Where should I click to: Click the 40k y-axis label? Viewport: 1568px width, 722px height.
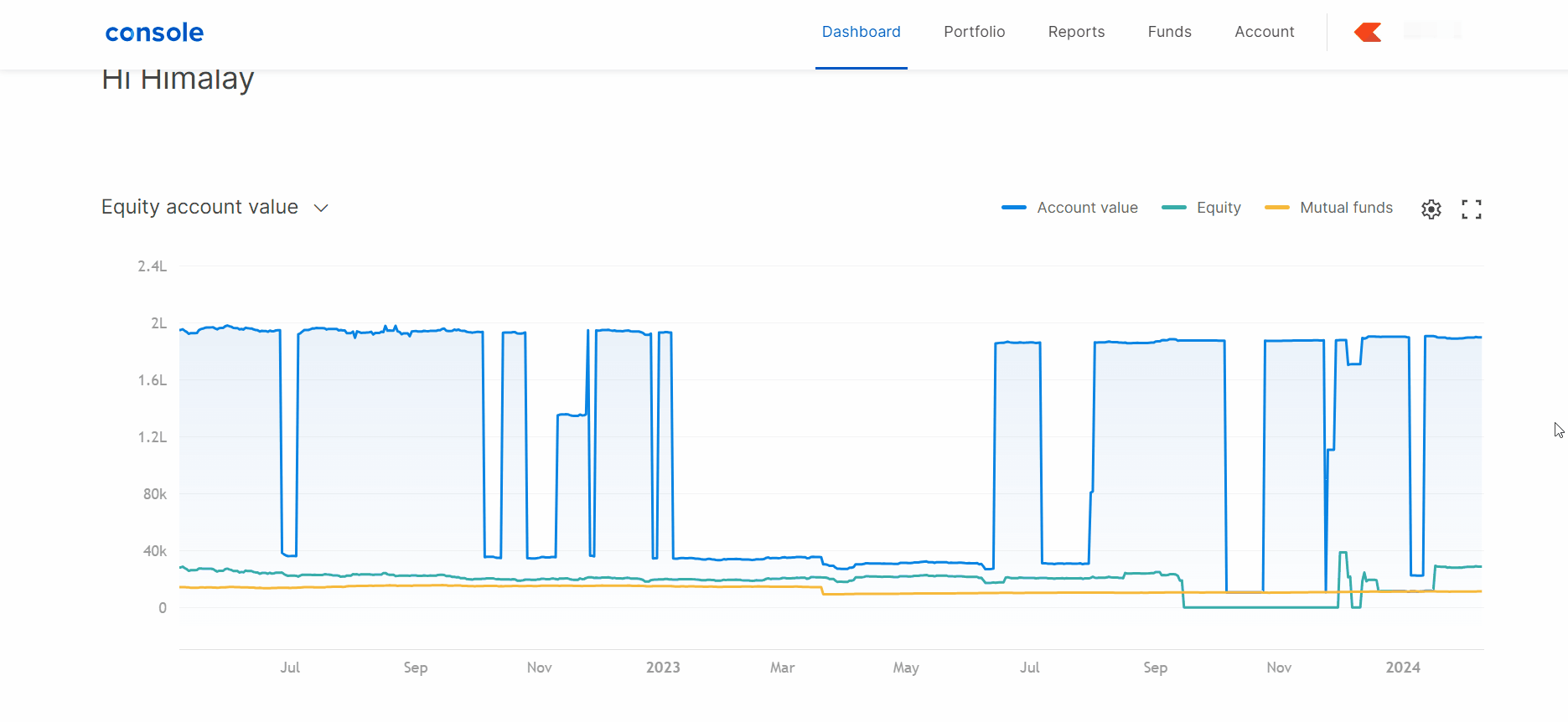155,551
